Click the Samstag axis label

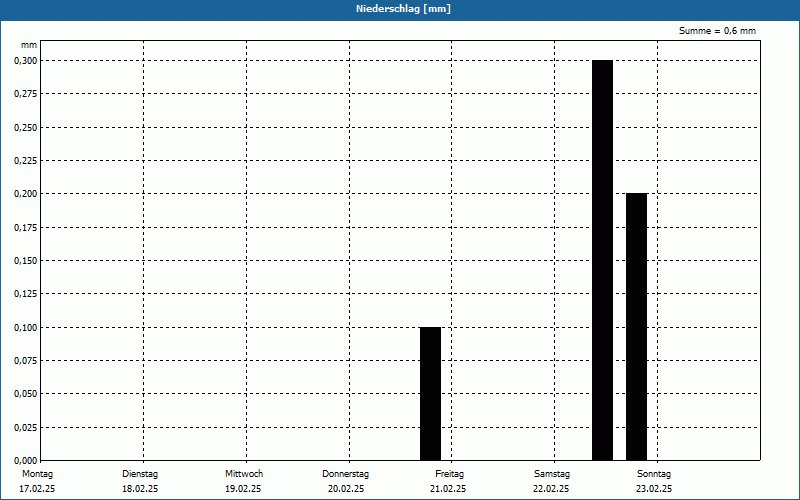tap(552, 474)
